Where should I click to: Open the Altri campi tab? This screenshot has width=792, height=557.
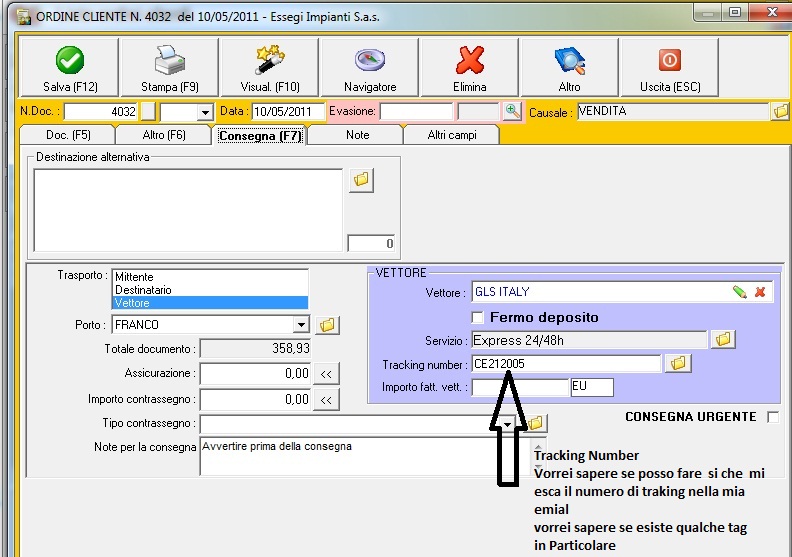[x=452, y=135]
